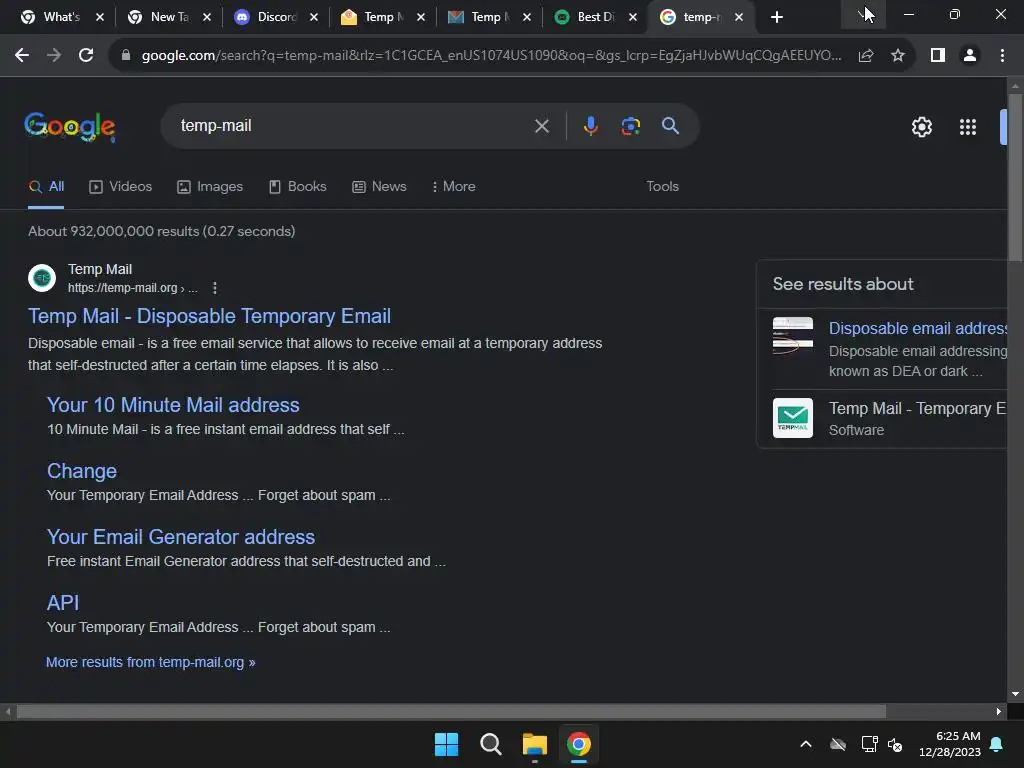
Task: Open Google apps grid
Action: (x=968, y=127)
